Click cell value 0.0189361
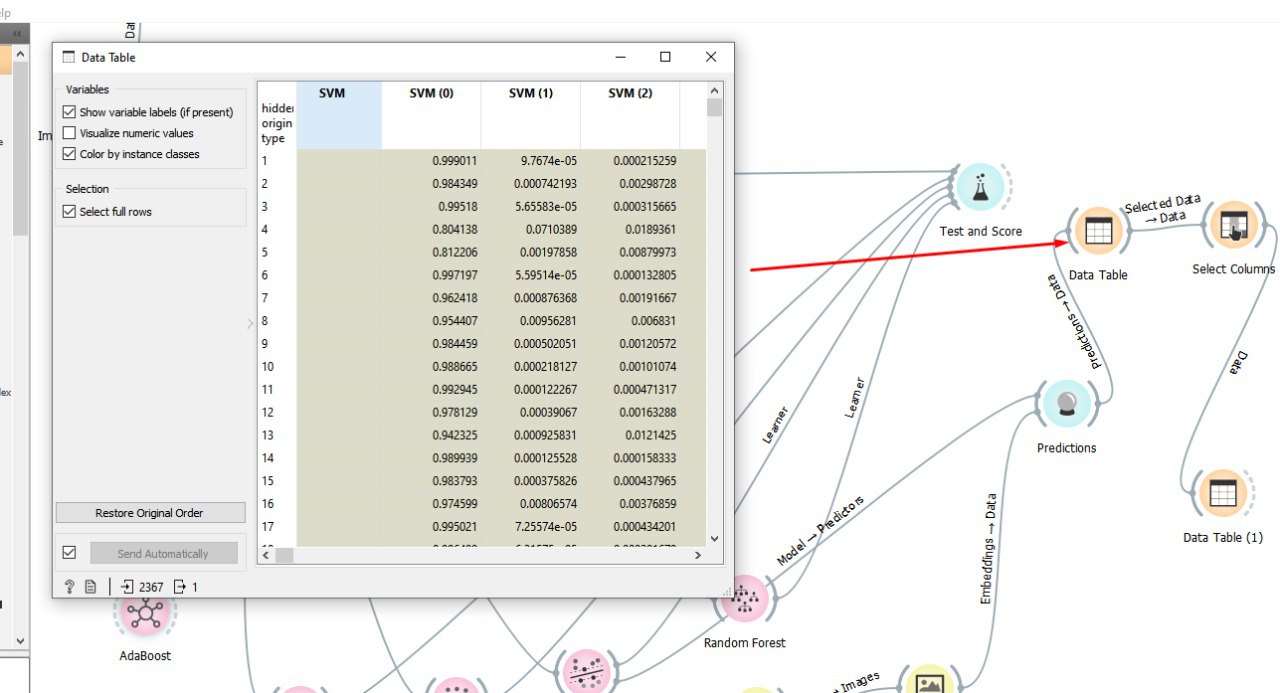The image size is (1280, 693). pyautogui.click(x=631, y=229)
